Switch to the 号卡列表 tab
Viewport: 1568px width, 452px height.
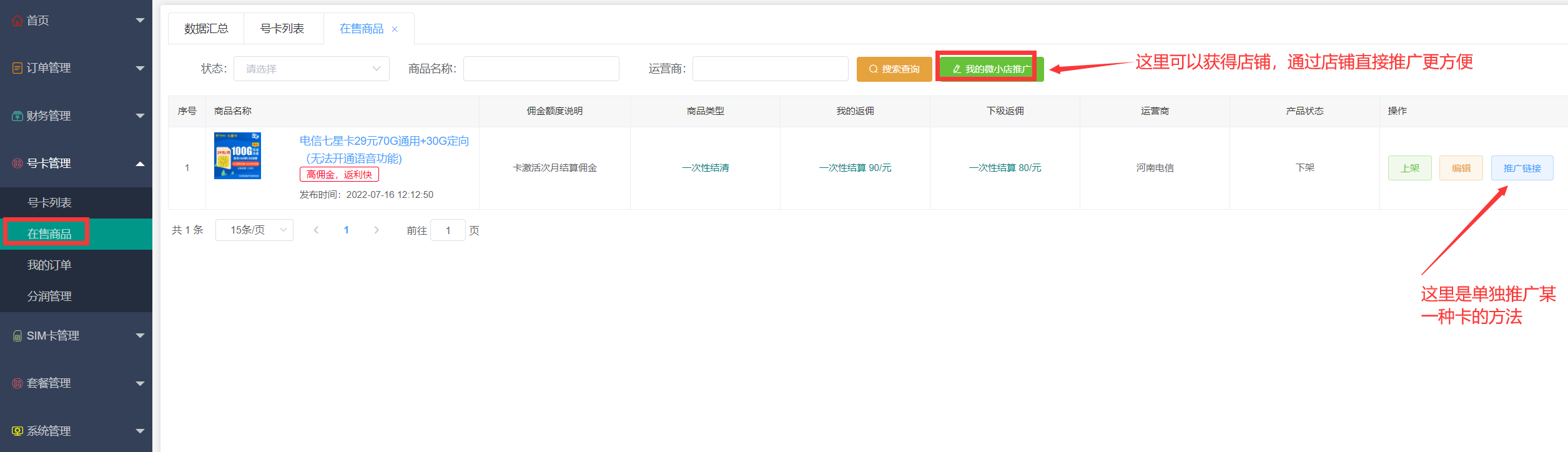(282, 29)
